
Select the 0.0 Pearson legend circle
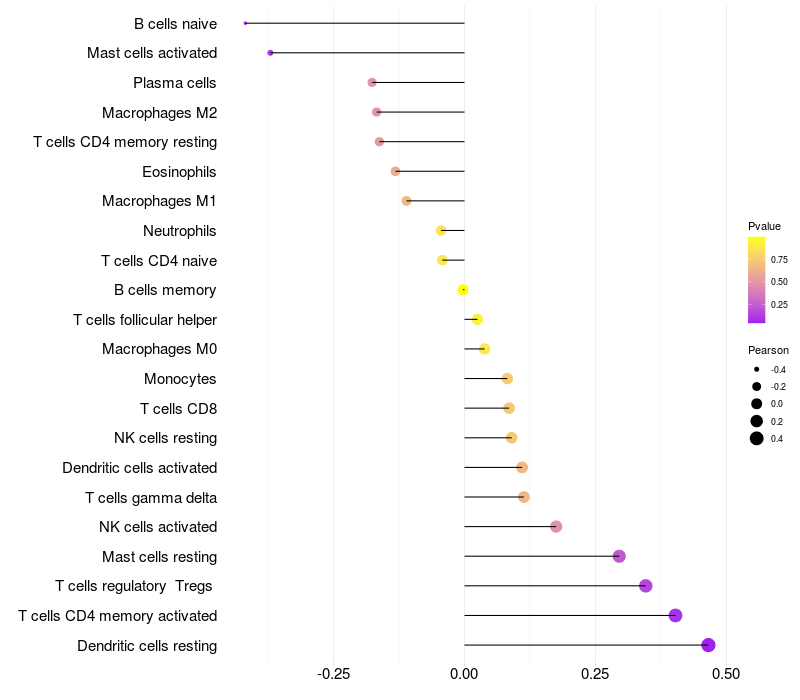click(757, 404)
